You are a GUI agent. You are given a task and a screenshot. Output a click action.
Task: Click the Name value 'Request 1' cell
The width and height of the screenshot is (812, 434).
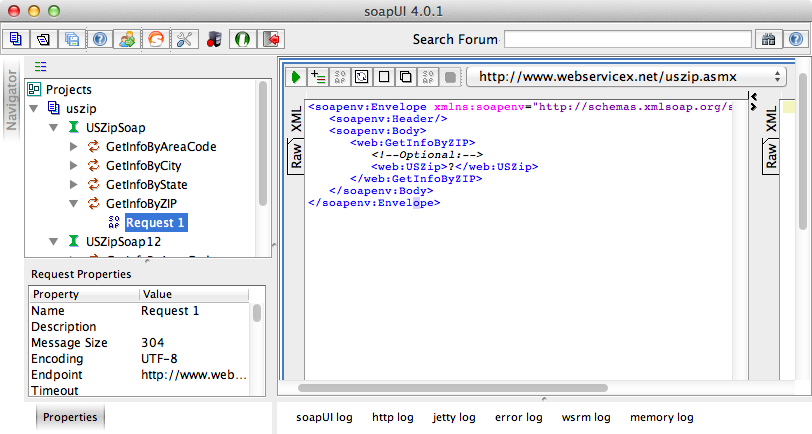click(x=195, y=311)
